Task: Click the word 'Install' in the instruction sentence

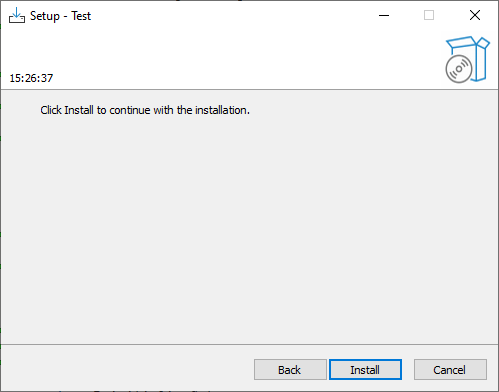Action: [x=79, y=110]
